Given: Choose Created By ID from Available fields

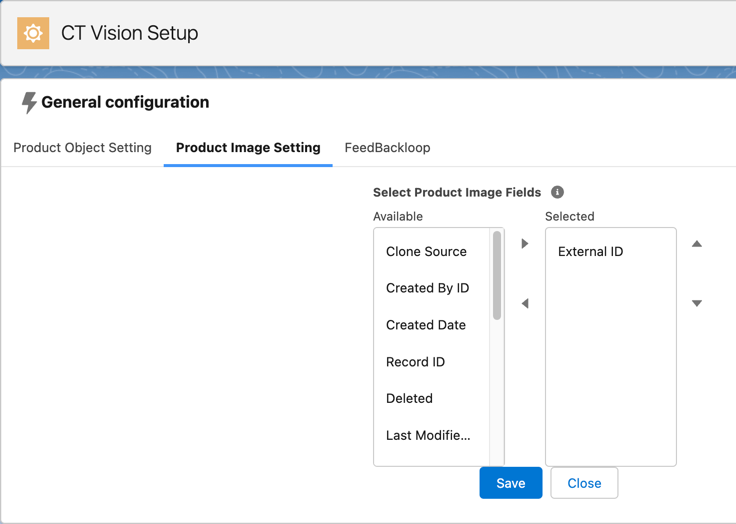Looking at the screenshot, I should [x=427, y=288].
